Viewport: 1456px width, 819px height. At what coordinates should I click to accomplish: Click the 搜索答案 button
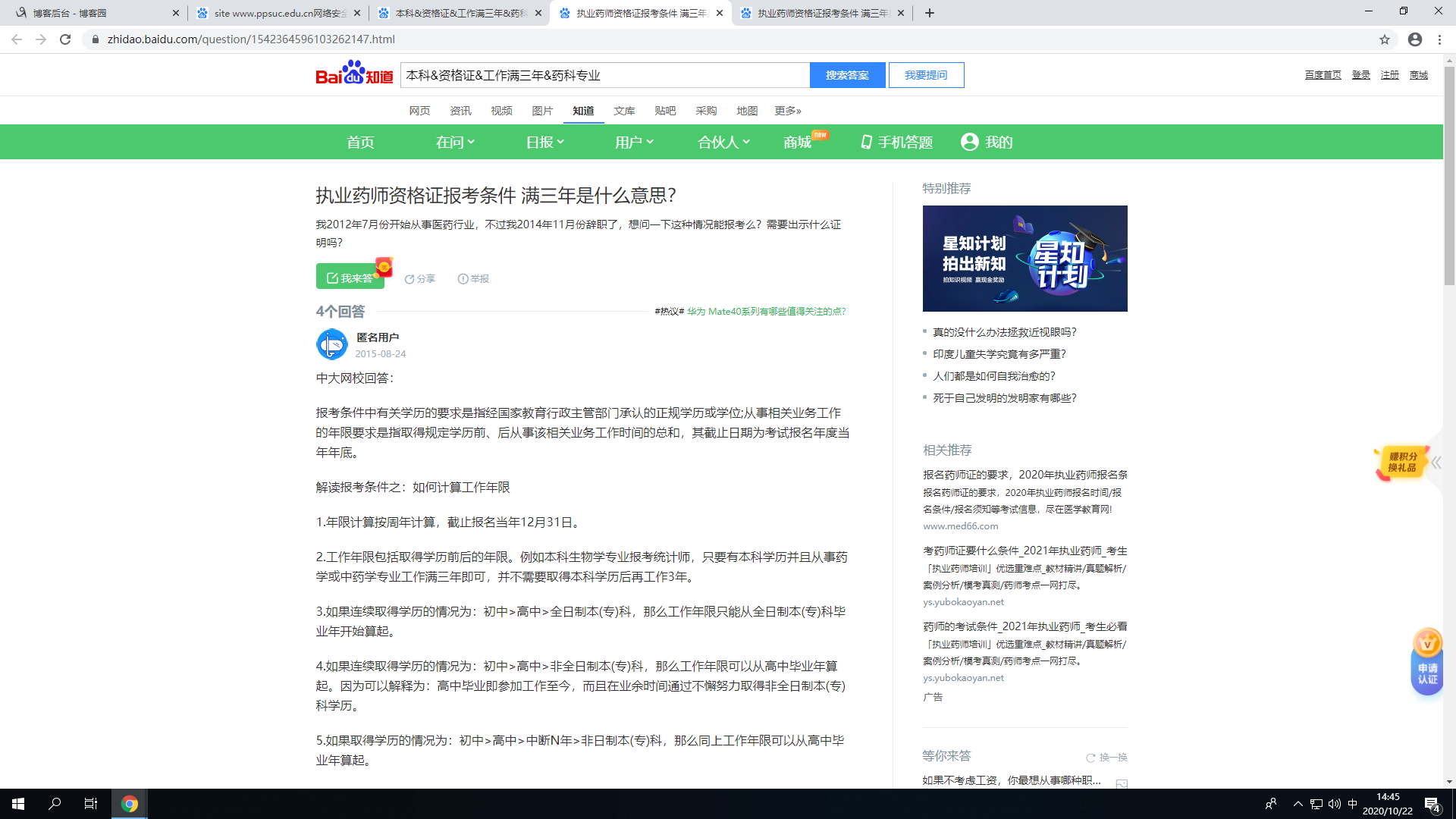click(847, 75)
